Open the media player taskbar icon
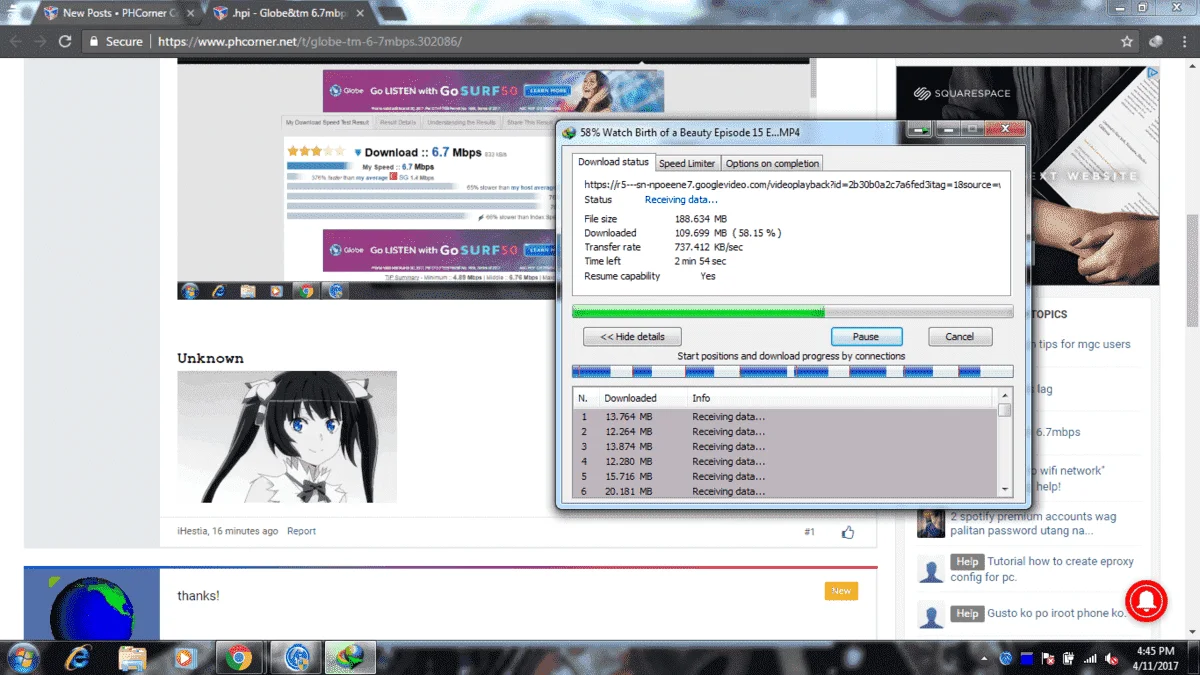Image resolution: width=1200 pixels, height=675 pixels. point(184,657)
